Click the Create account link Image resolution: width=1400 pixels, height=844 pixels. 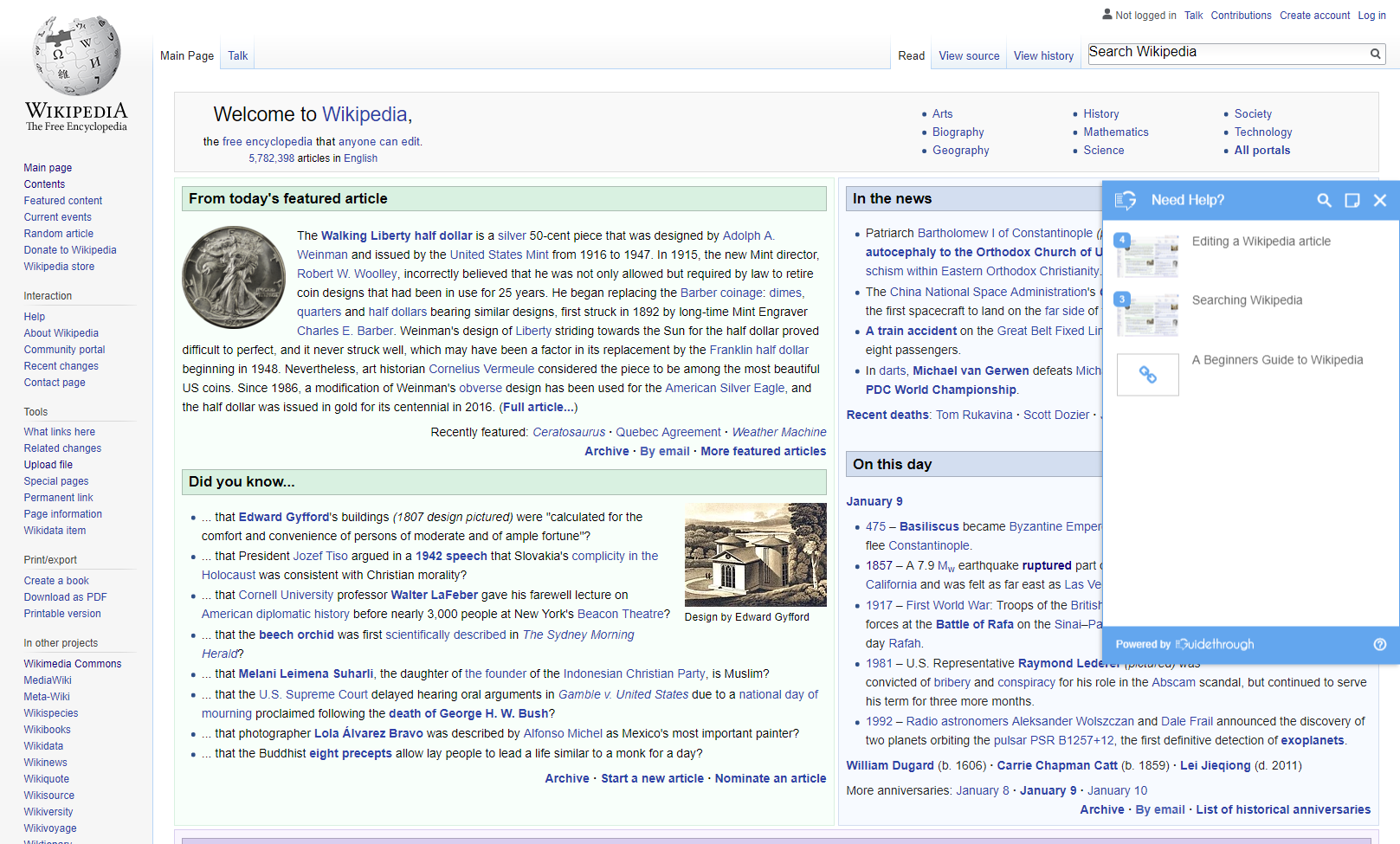click(1315, 16)
